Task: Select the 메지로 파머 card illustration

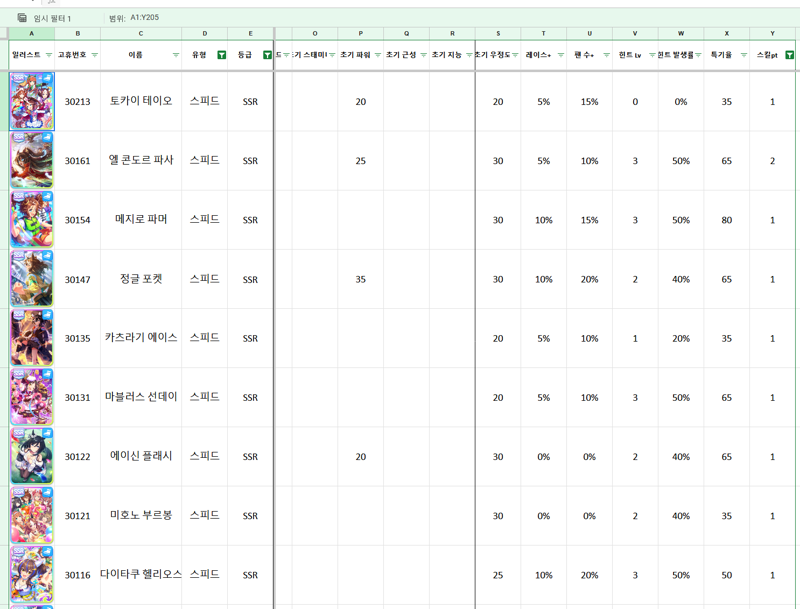Action: pyautogui.click(x=32, y=219)
